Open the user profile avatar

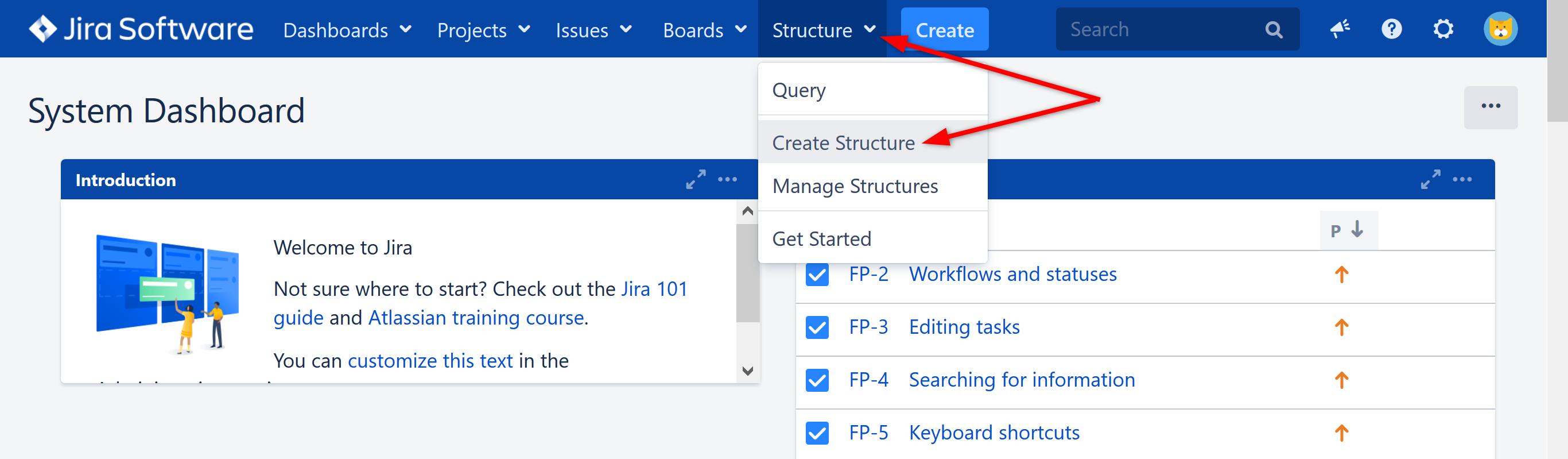pyautogui.click(x=1500, y=29)
